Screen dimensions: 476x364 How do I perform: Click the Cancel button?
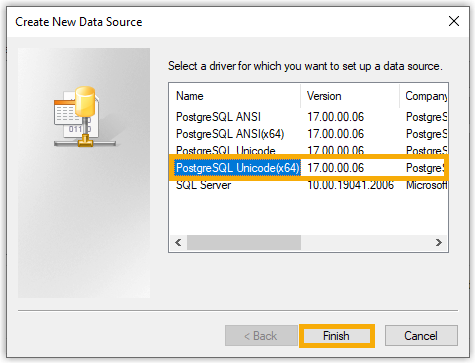click(x=421, y=336)
